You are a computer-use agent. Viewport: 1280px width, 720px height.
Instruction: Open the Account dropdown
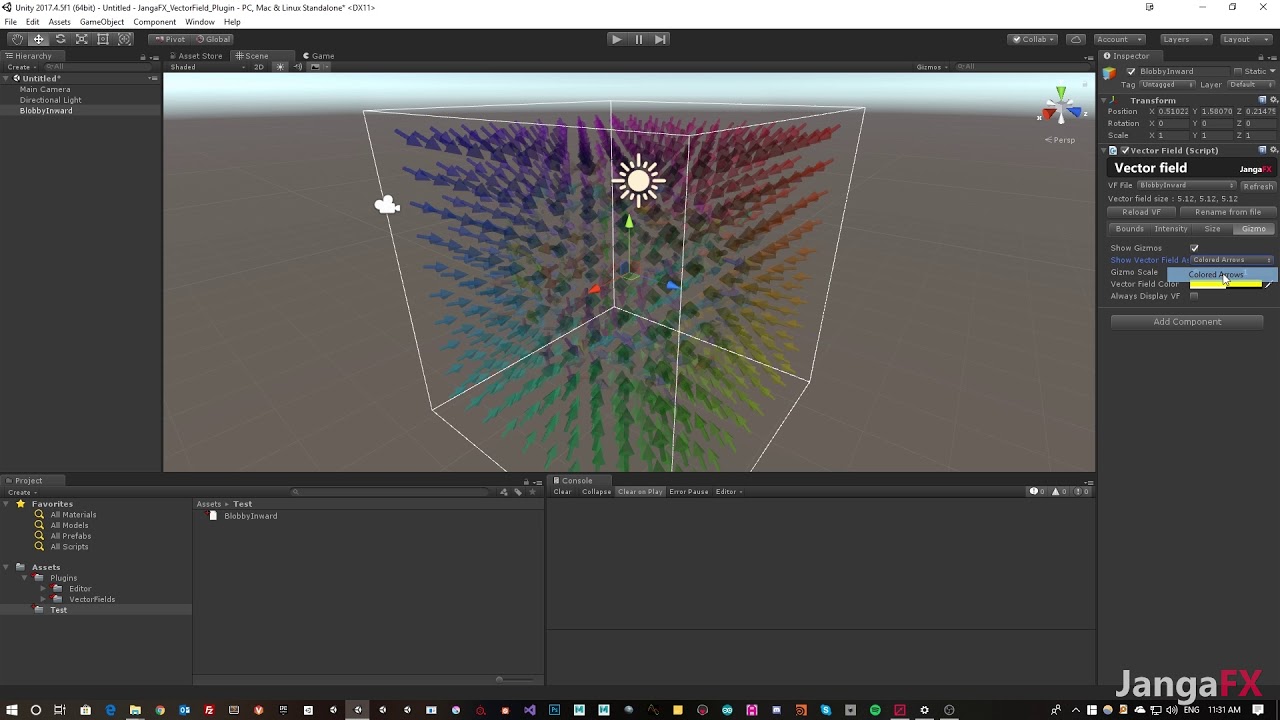[1118, 39]
